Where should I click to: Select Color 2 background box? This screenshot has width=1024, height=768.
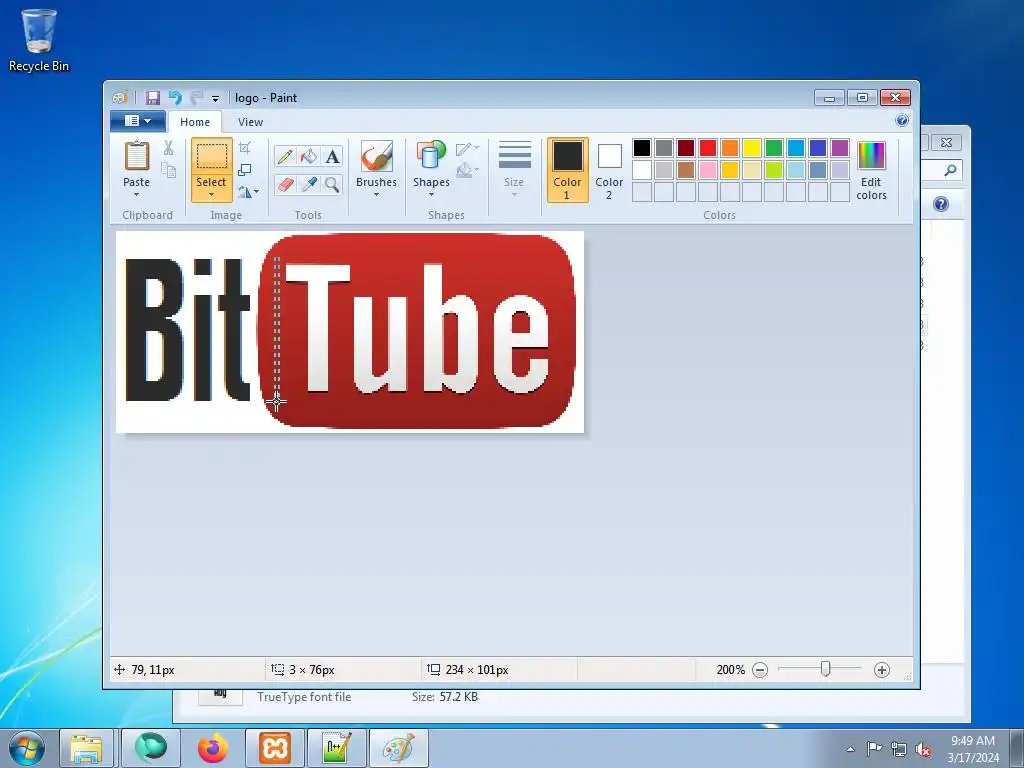[x=609, y=170]
